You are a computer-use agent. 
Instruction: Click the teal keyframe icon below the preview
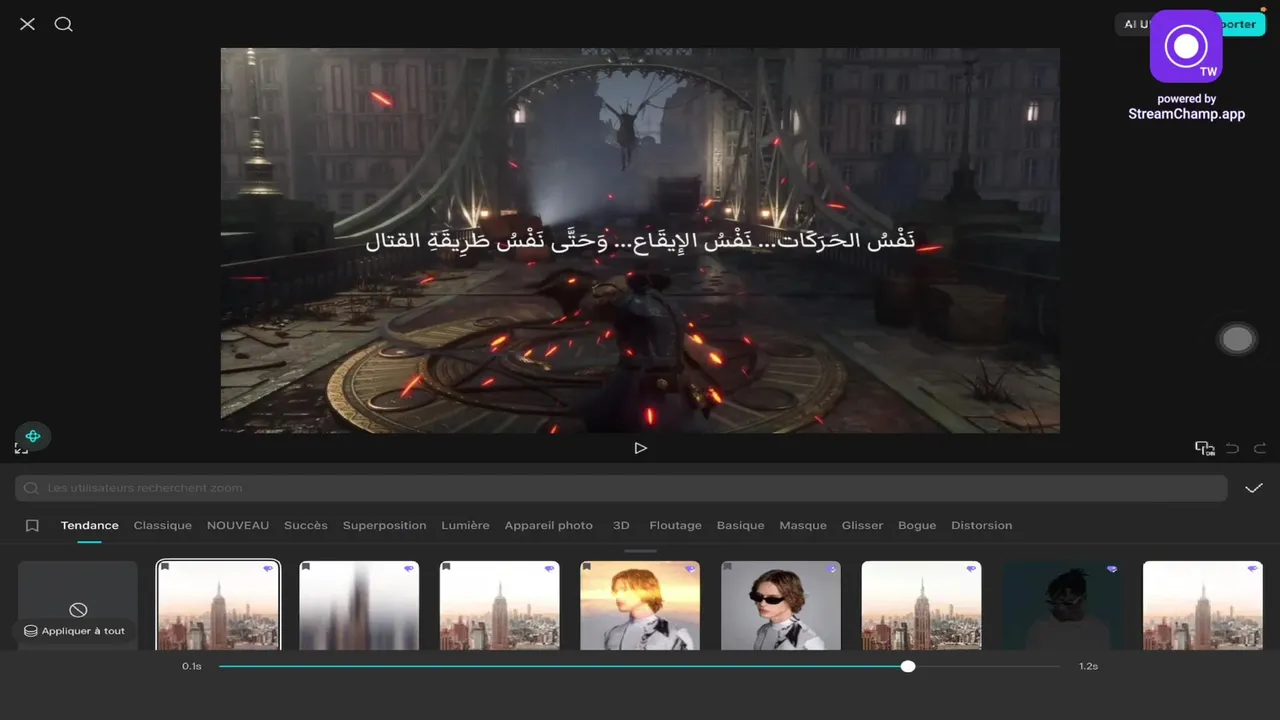(x=33, y=436)
